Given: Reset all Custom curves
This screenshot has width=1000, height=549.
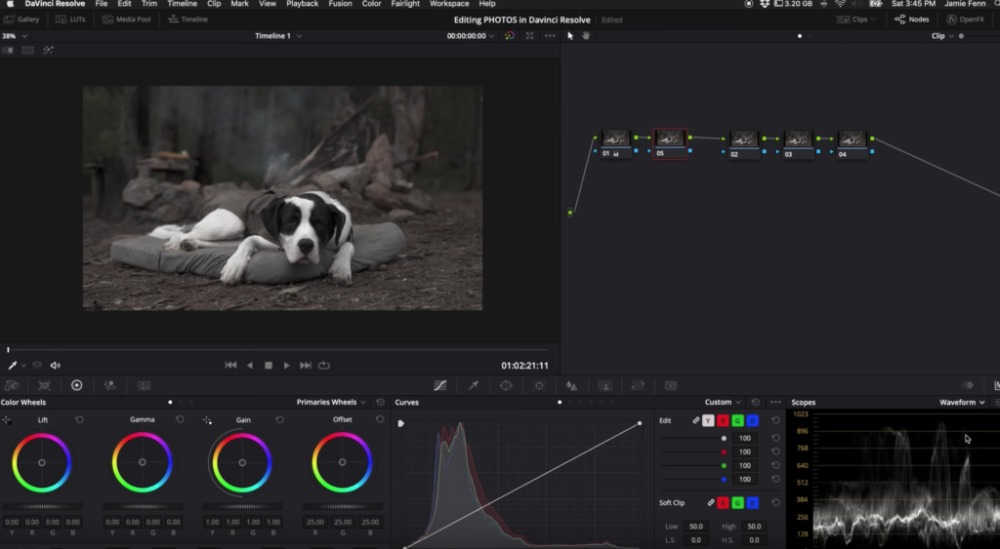Looking at the screenshot, I should tap(756, 402).
